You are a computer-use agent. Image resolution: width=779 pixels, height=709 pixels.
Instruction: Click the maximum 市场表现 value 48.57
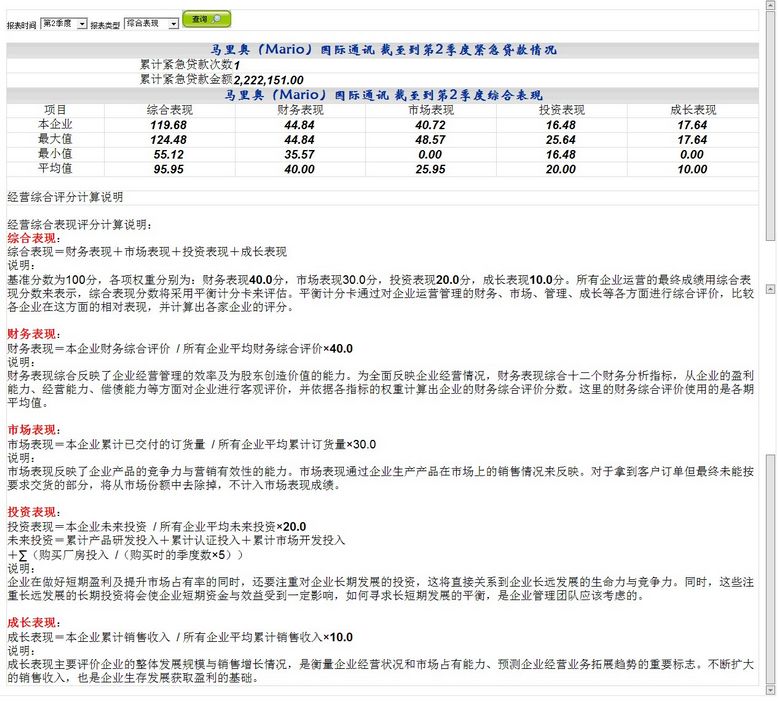[x=430, y=140]
